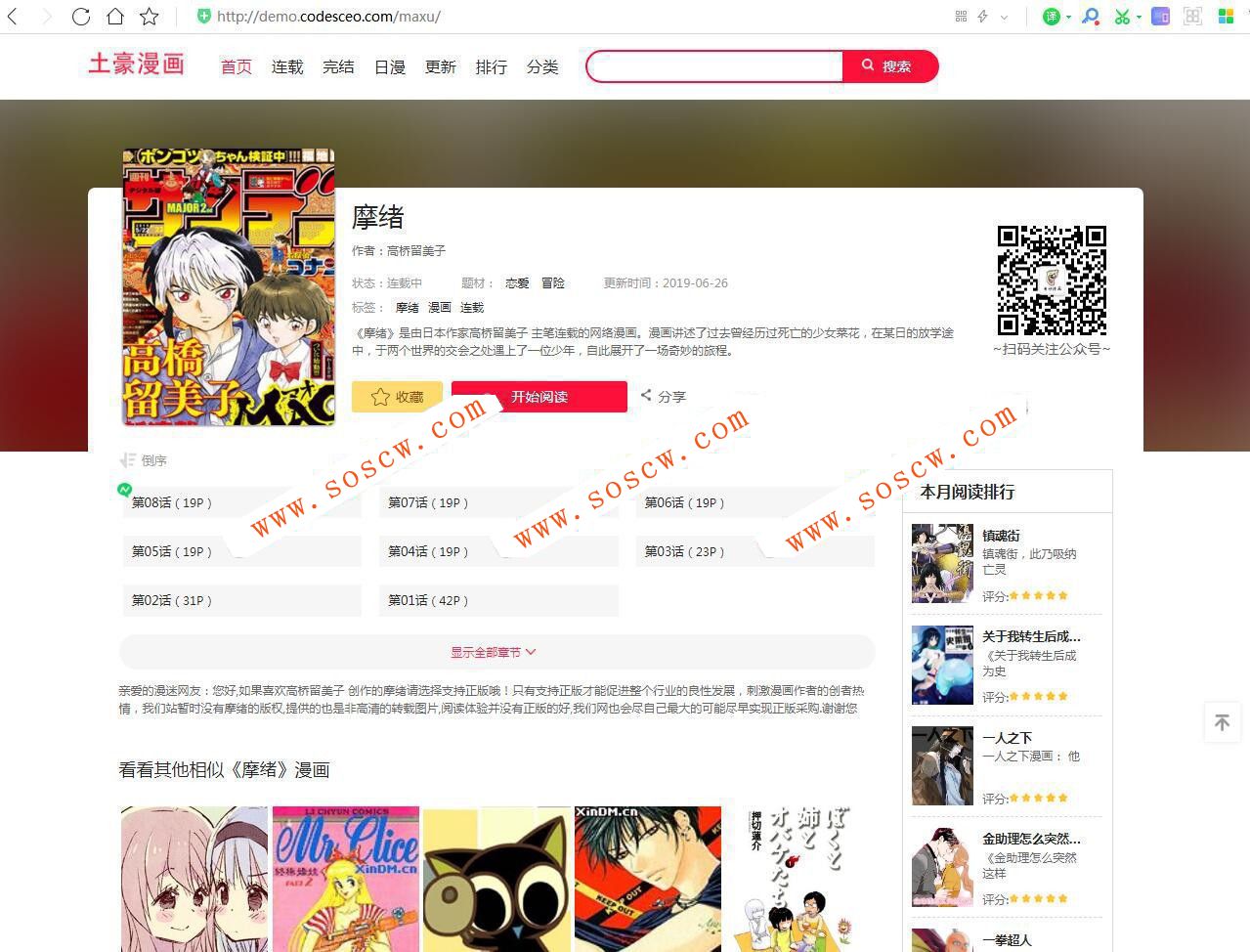The image size is (1250, 952).
Task: Click the green scissors screenshot icon
Action: pos(1122,17)
